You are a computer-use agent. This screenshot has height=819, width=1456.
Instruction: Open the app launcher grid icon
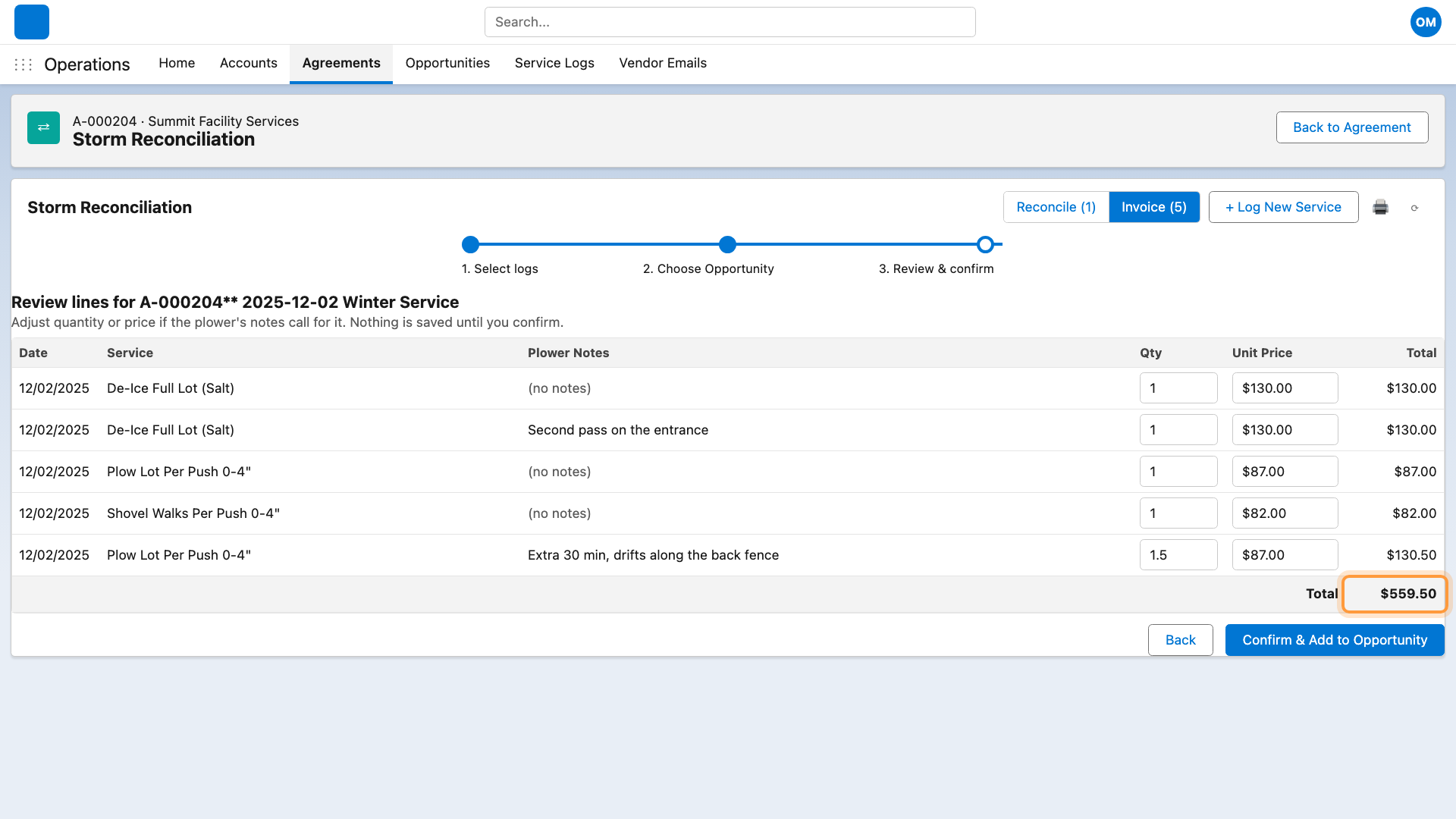(x=24, y=64)
